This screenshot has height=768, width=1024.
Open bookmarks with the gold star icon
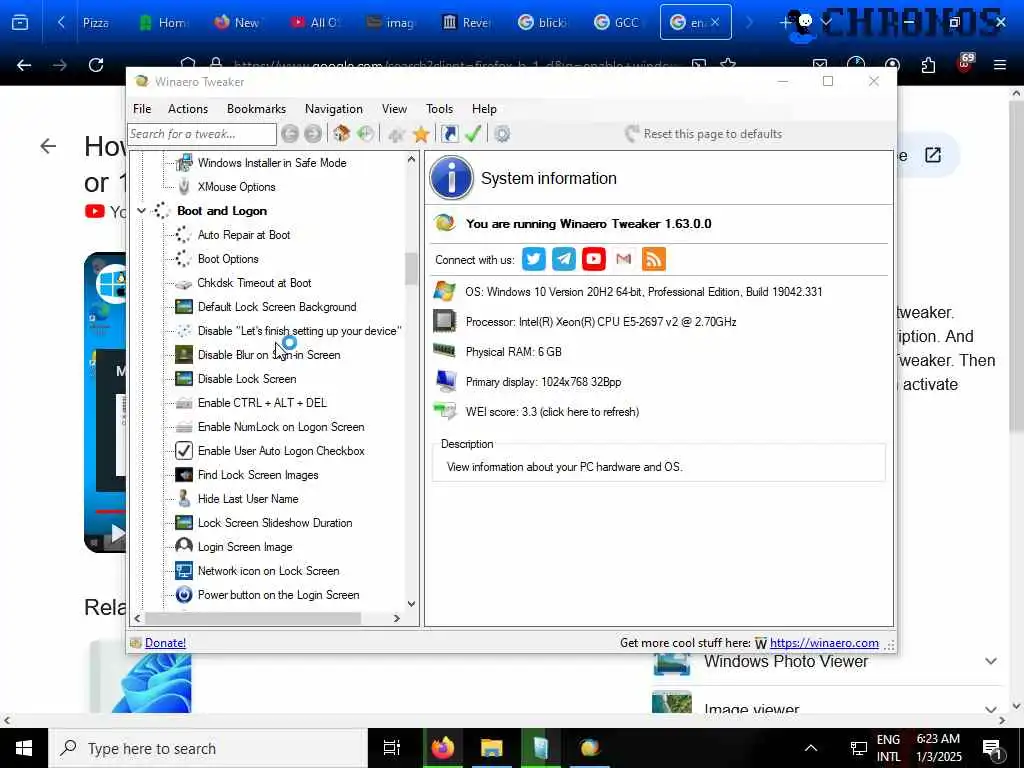click(421, 135)
